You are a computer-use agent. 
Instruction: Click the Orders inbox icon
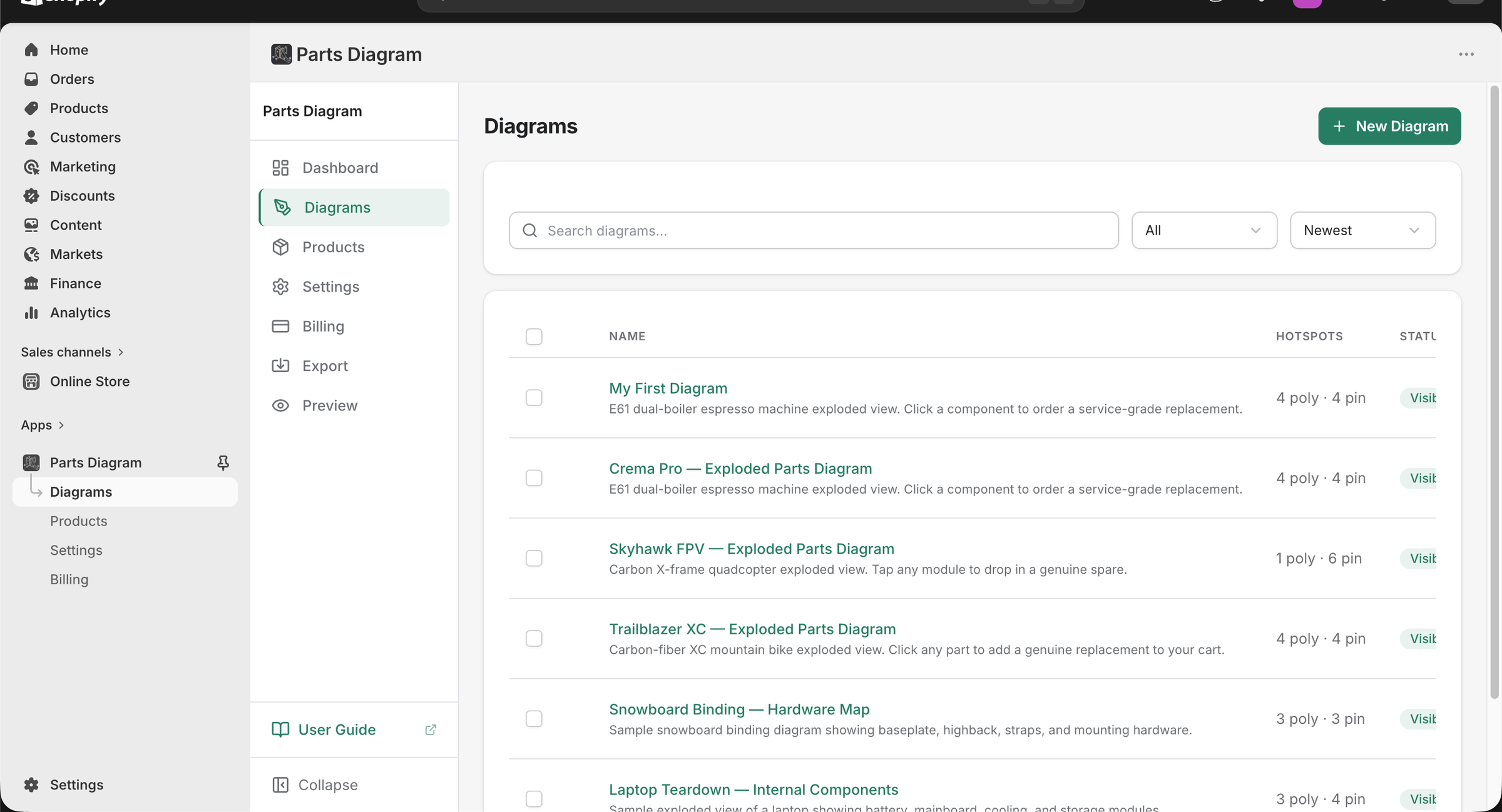coord(31,79)
